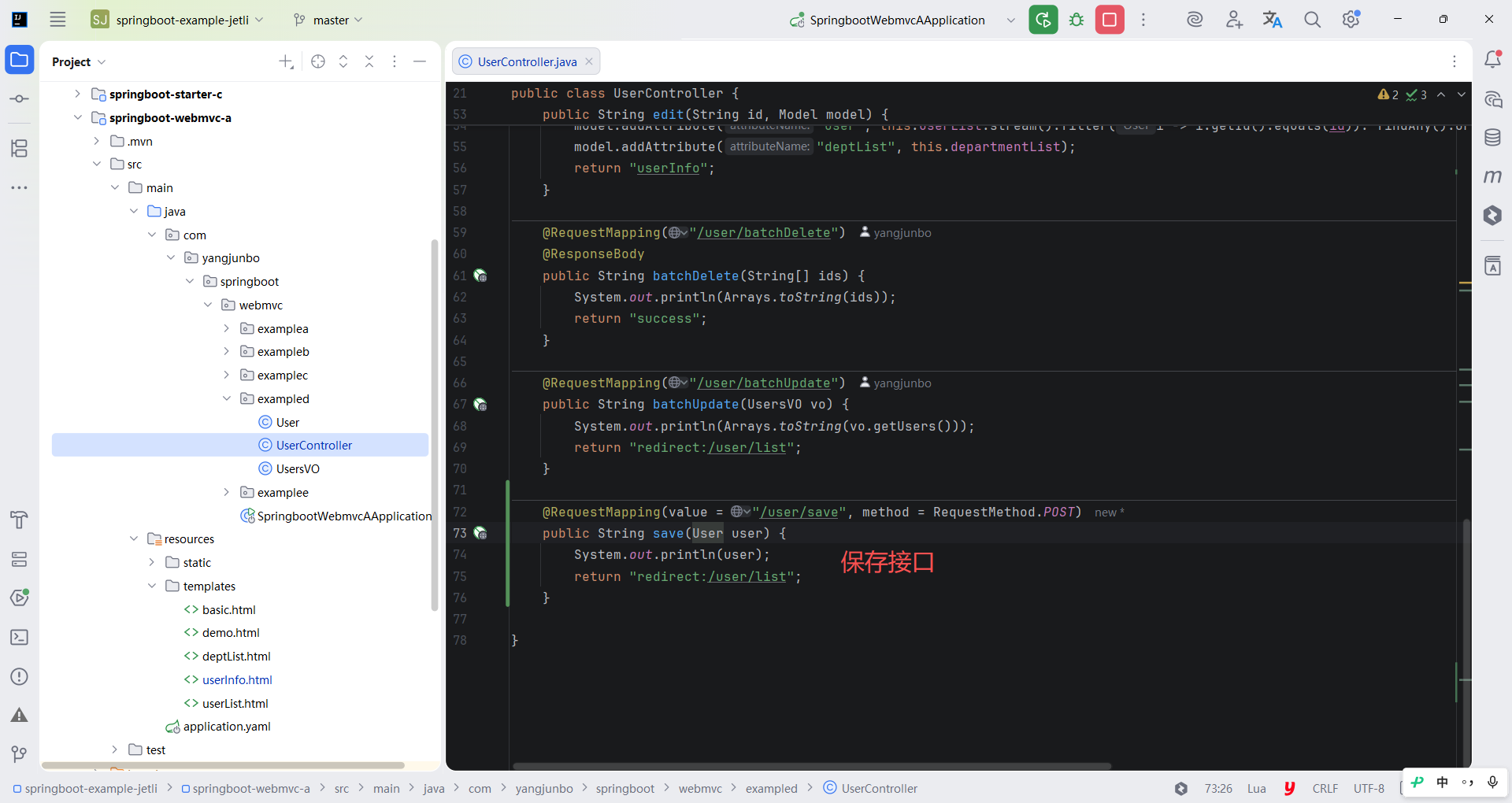Image resolution: width=1512 pixels, height=803 pixels.
Task: Click /user/batchDelete URL mapping link
Action: point(763,233)
